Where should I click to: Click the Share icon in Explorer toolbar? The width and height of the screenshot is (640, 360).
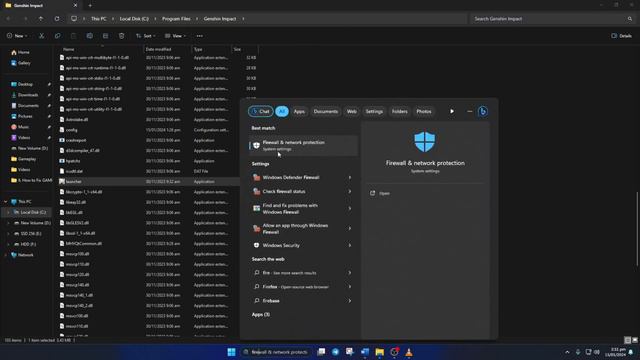(105, 36)
